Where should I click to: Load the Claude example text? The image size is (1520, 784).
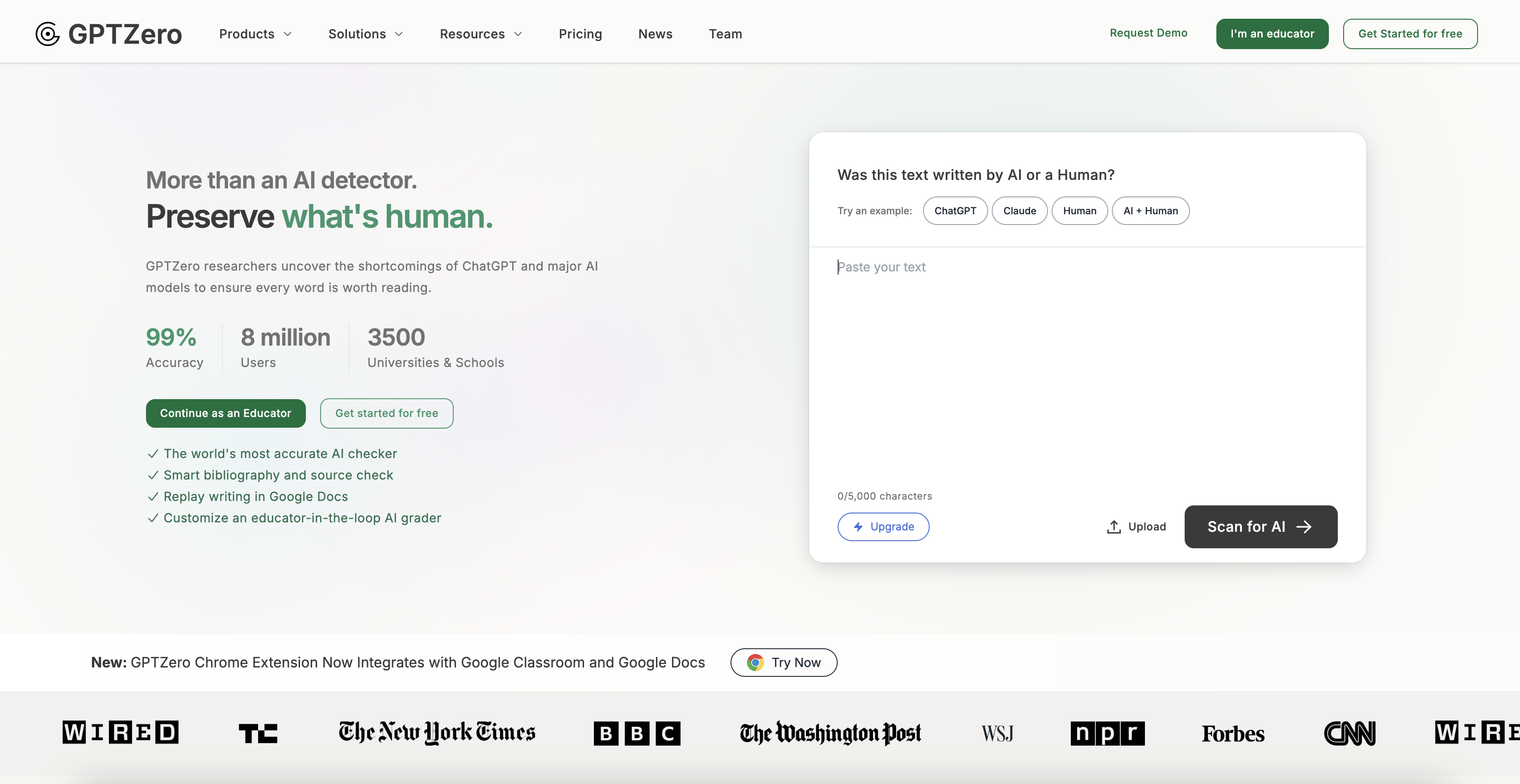point(1019,211)
